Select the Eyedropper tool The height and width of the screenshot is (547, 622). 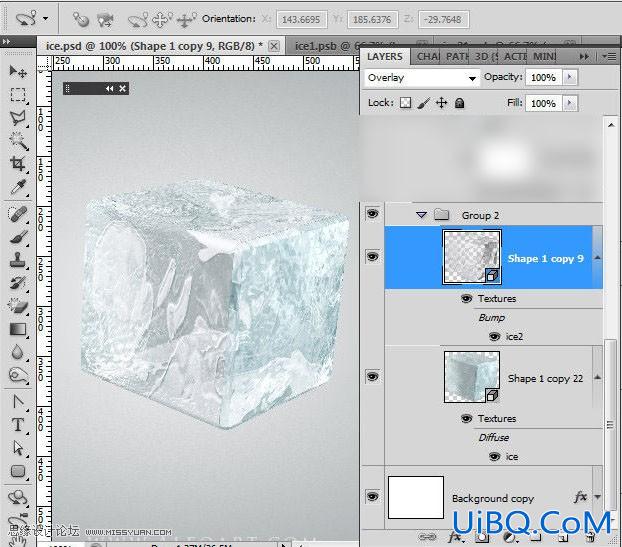pos(18,186)
